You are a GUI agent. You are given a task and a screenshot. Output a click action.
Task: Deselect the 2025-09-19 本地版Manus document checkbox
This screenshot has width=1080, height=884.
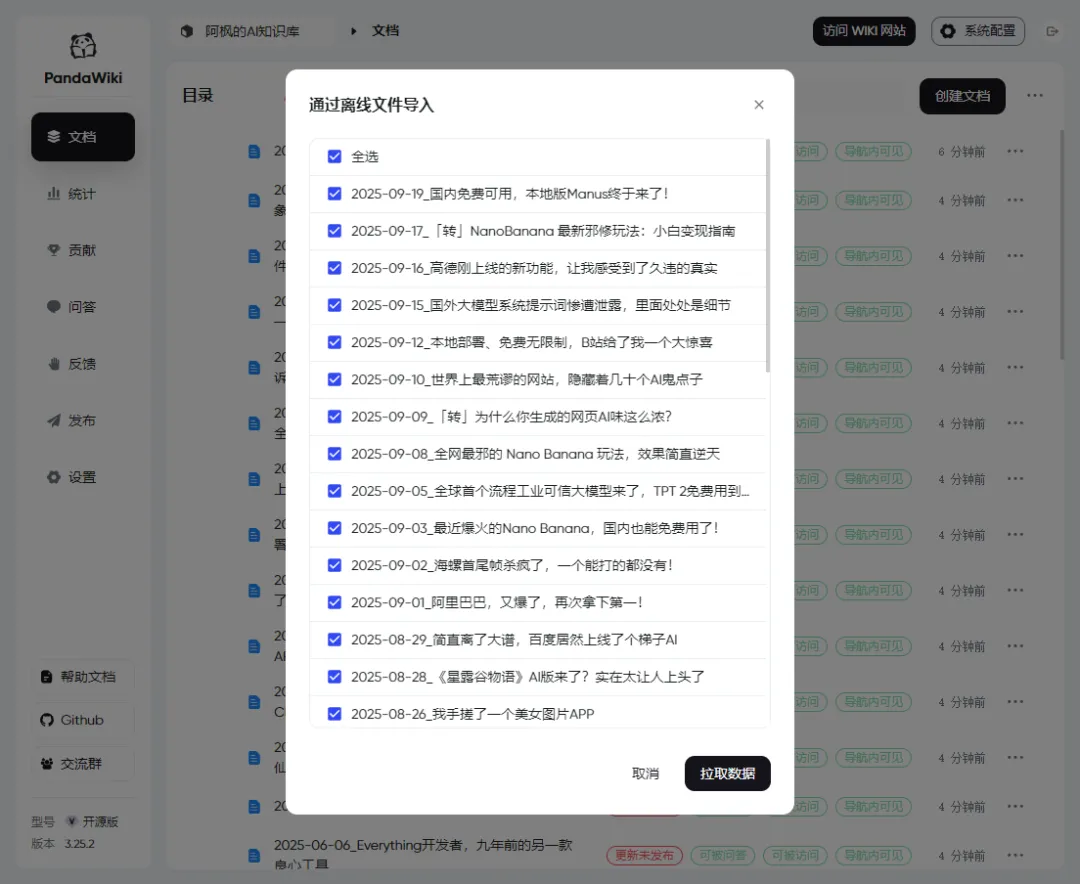pyautogui.click(x=334, y=194)
